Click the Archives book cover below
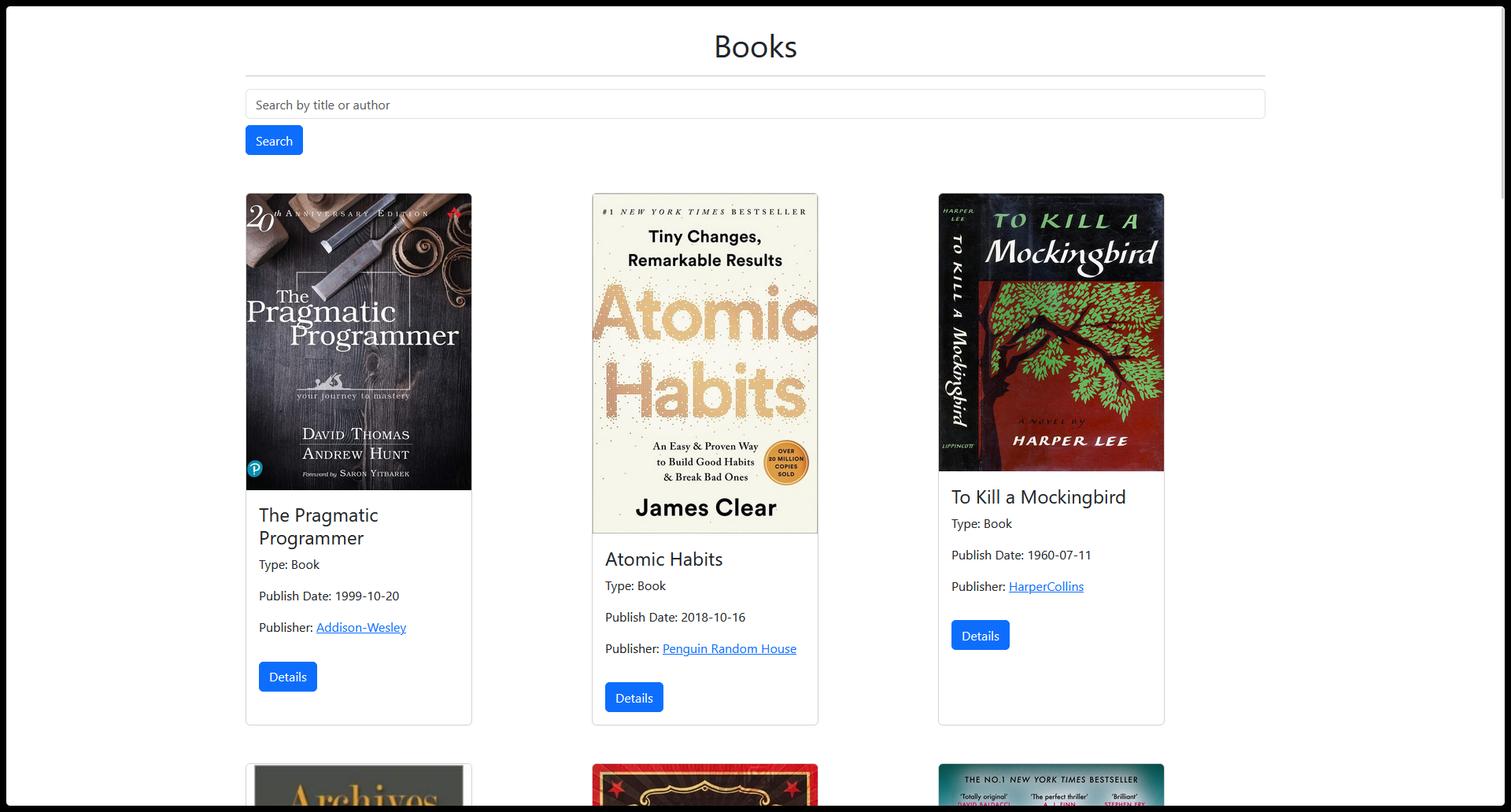This screenshot has height=812, width=1511. [358, 787]
